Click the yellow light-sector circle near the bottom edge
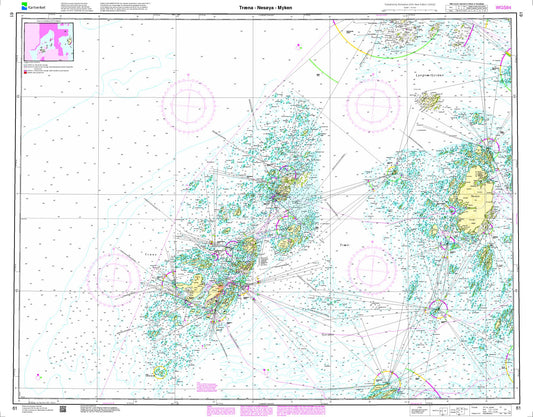Image resolution: width=533 pixels, height=417 pixels. [x=160, y=372]
